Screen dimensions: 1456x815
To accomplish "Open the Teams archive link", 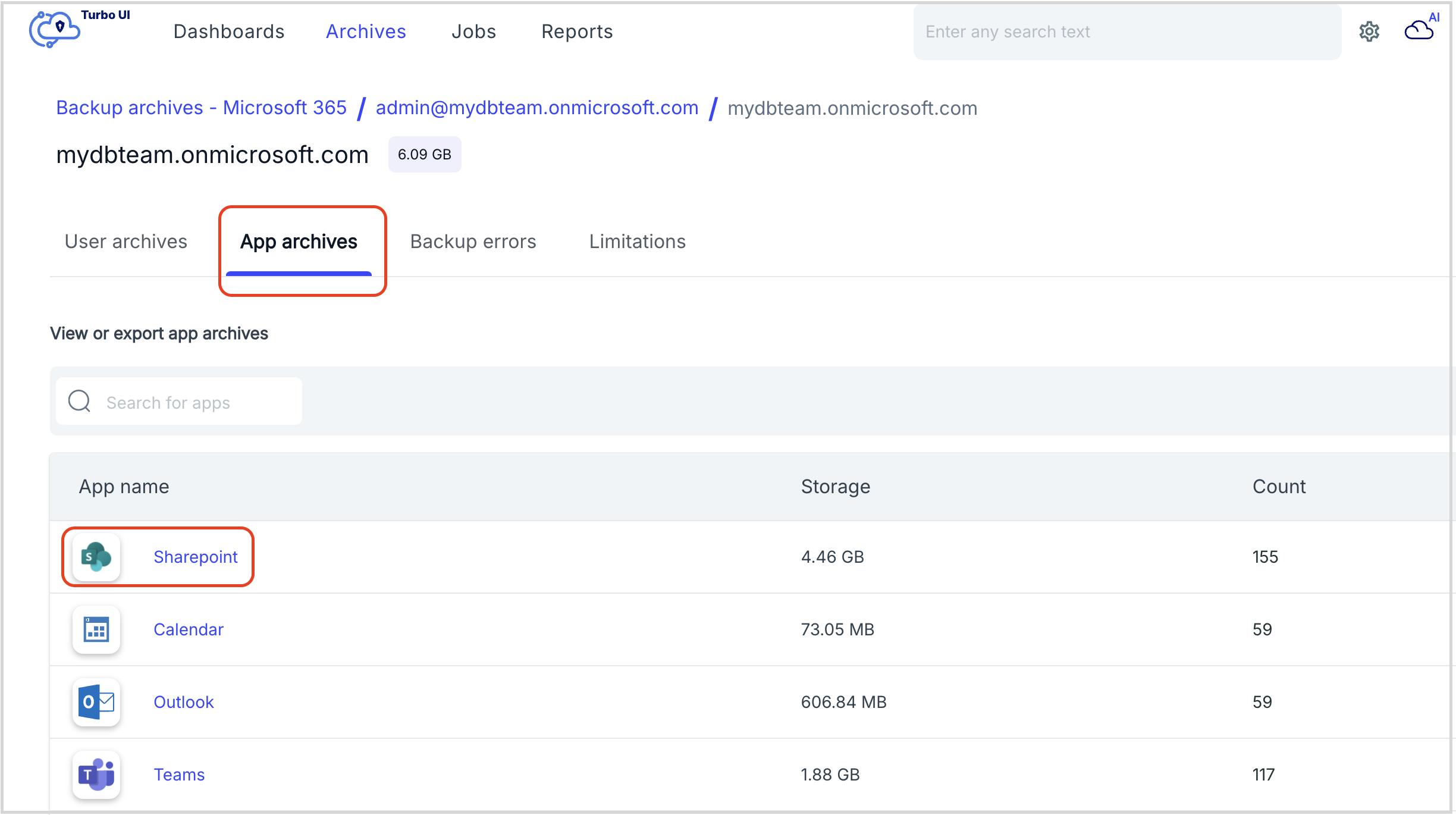I will (x=179, y=775).
